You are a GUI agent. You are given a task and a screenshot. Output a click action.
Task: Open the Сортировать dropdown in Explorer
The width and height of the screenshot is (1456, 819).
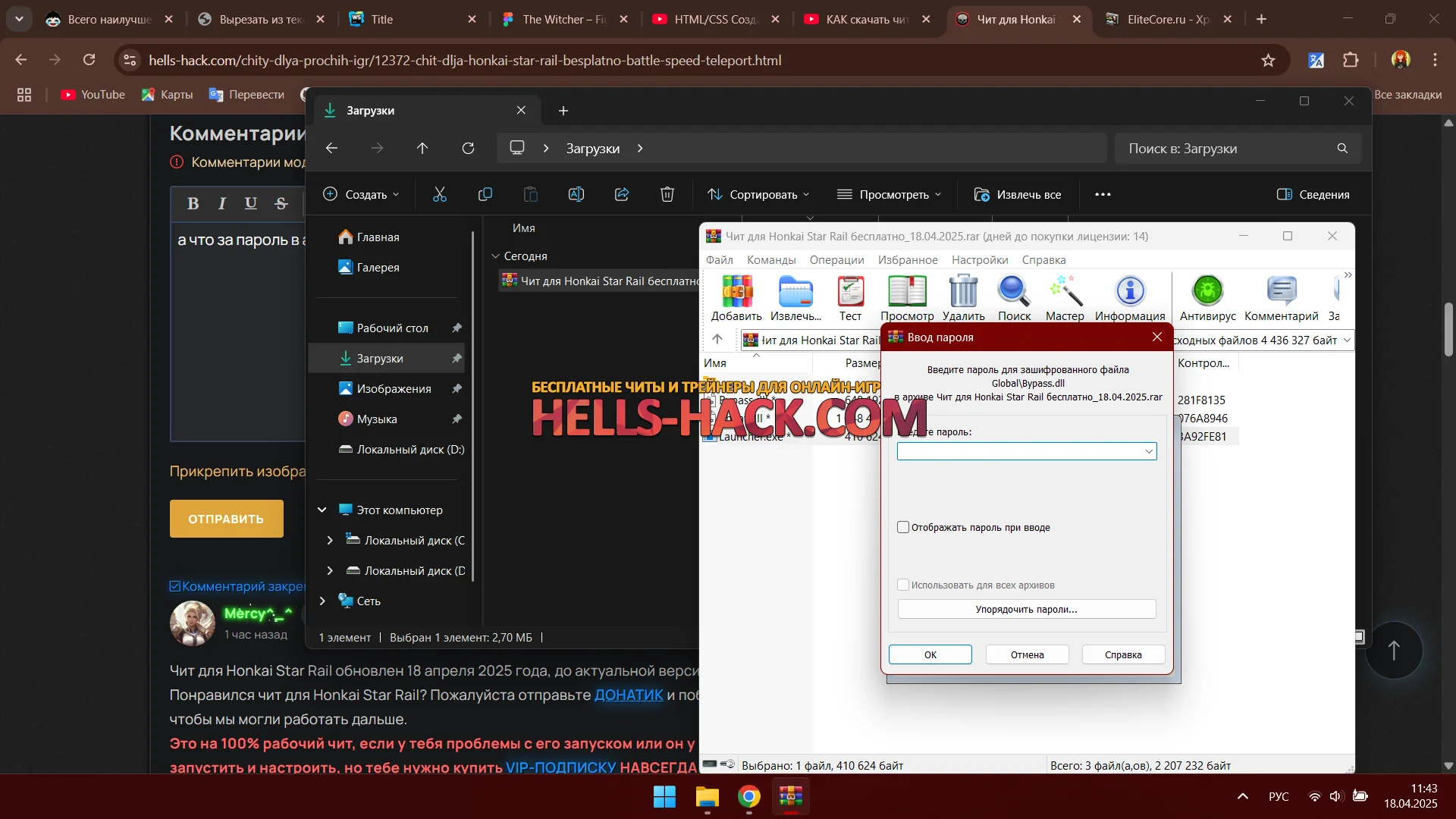pos(758,195)
